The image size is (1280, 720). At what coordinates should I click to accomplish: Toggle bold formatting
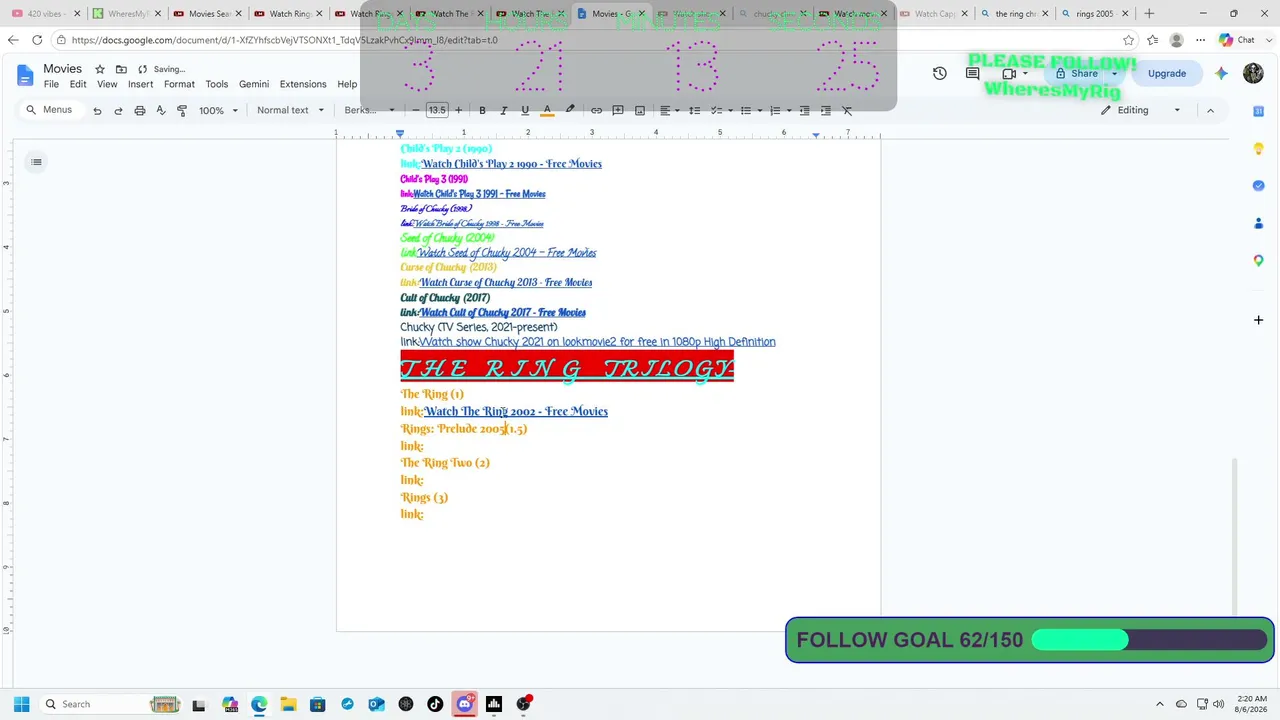tap(482, 110)
